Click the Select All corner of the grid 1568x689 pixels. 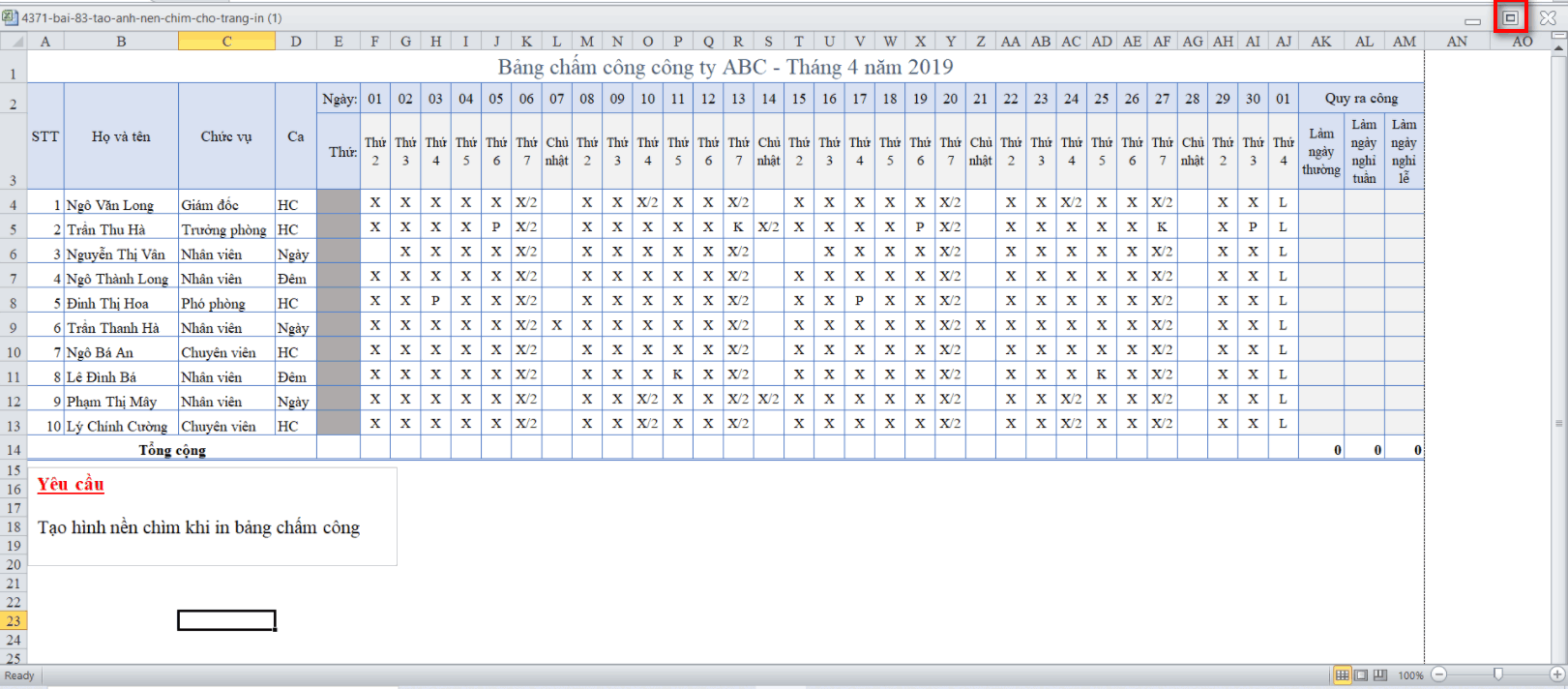click(x=14, y=42)
